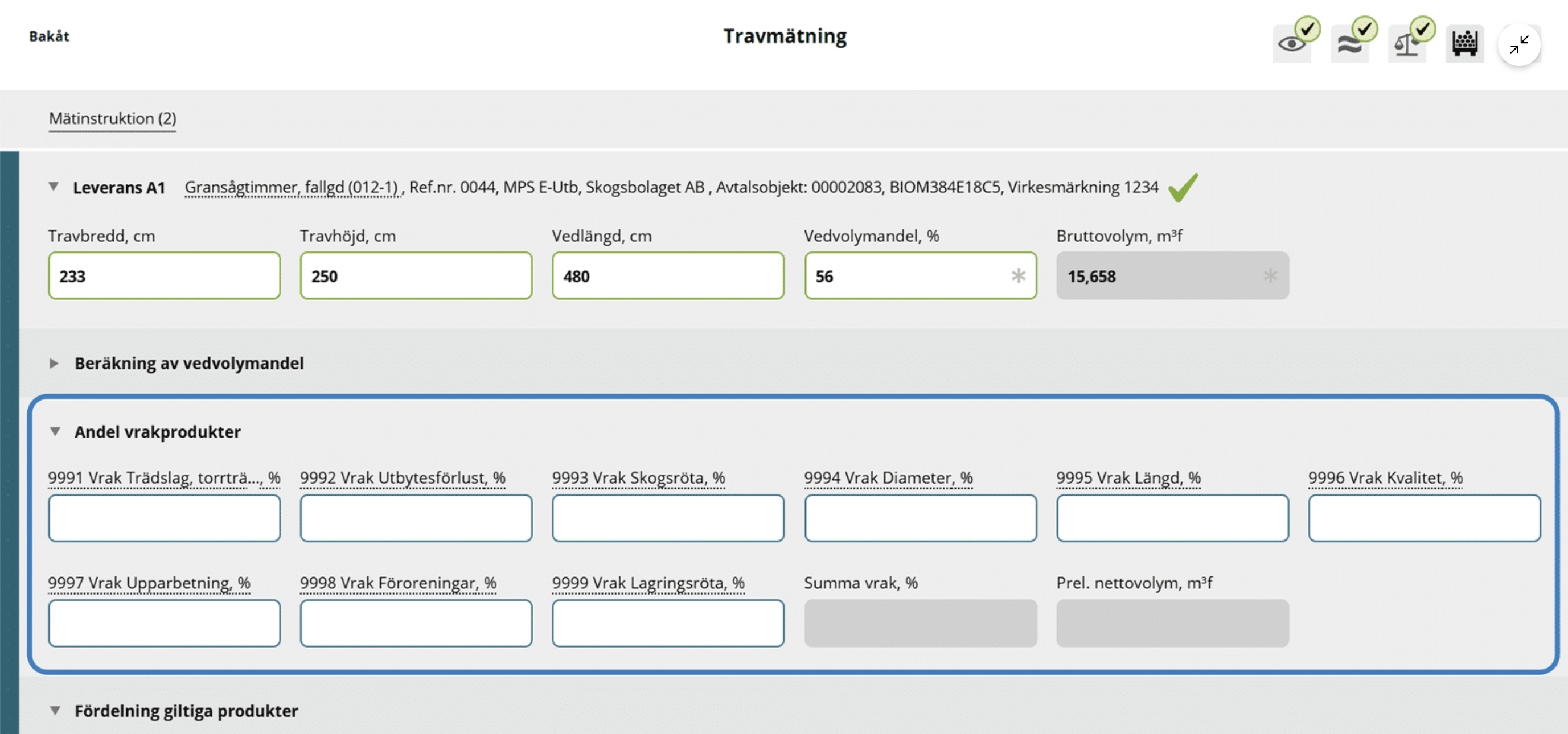
Task: Click green checkmark beside Leverans A1
Action: tap(1183, 187)
